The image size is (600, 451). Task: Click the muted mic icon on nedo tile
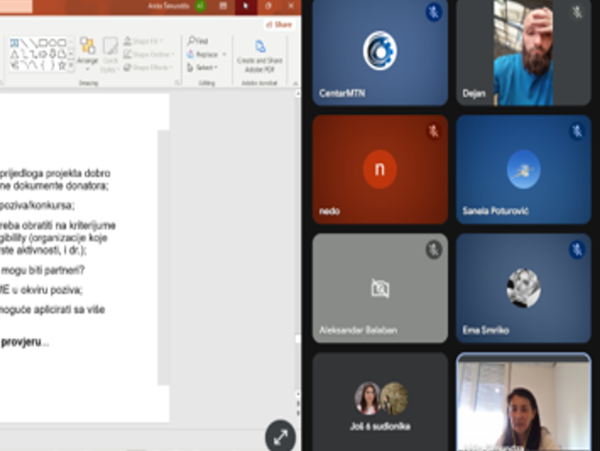tap(434, 131)
